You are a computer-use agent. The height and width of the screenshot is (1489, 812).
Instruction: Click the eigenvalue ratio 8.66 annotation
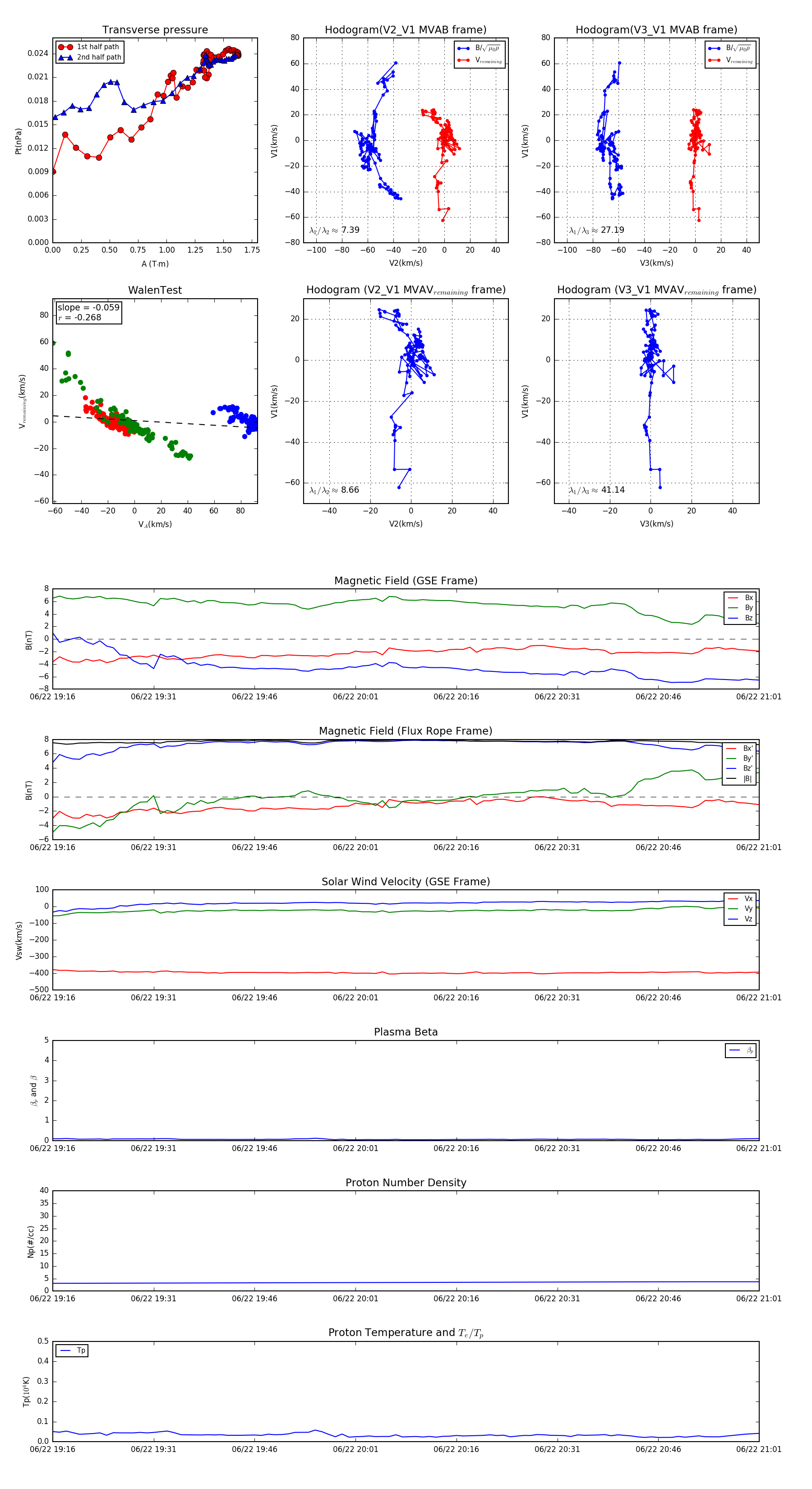point(334,490)
